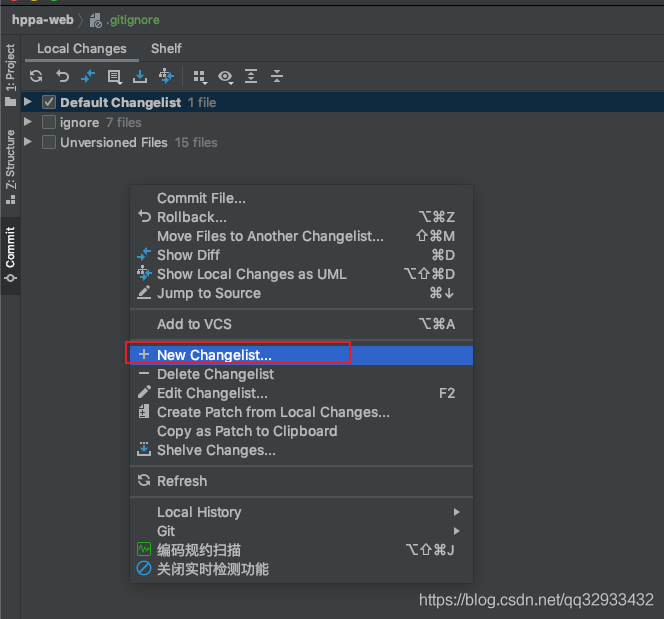Check the Unversioned Files checkbox
Image resolution: width=664 pixels, height=619 pixels.
click(x=49, y=142)
